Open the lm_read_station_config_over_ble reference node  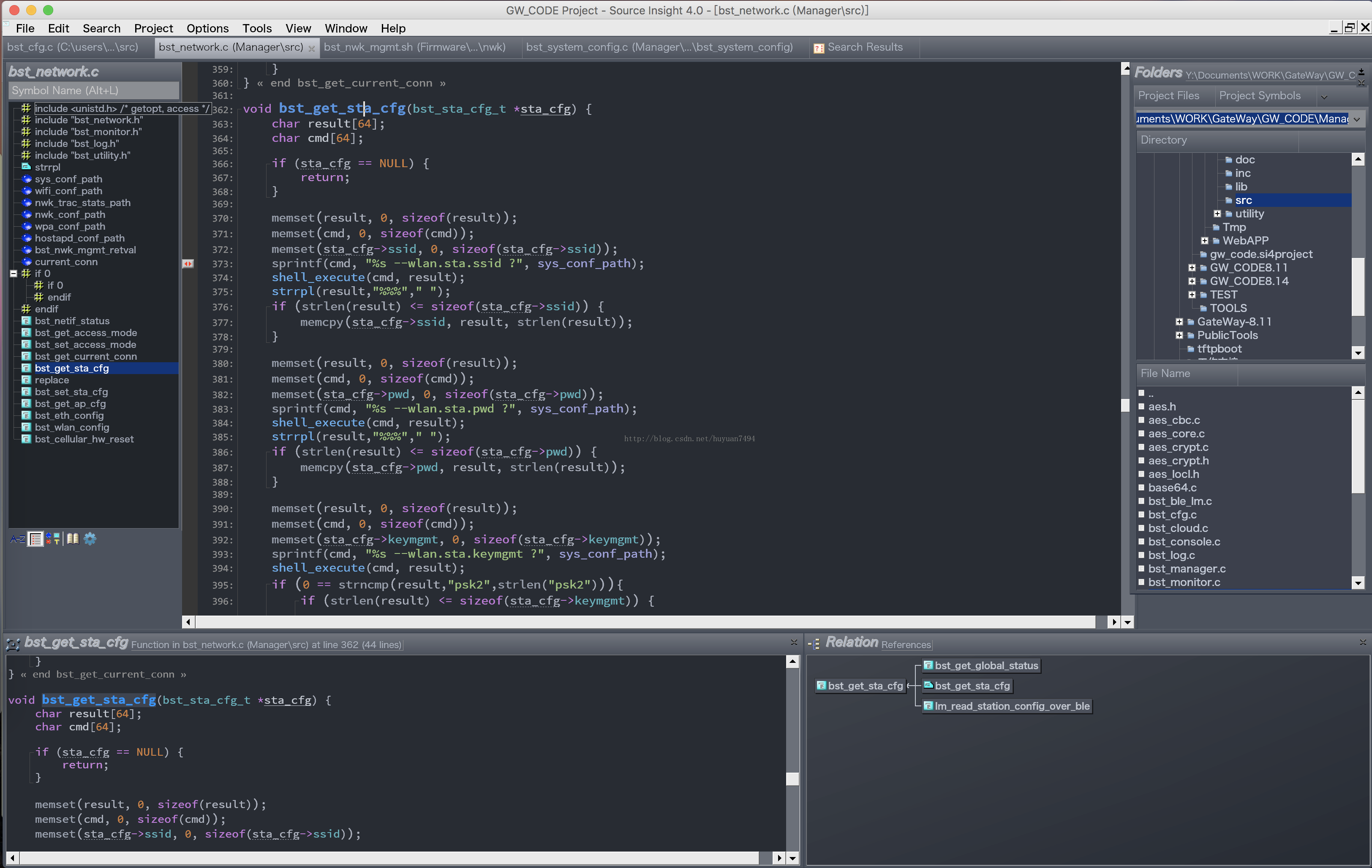[1011, 706]
